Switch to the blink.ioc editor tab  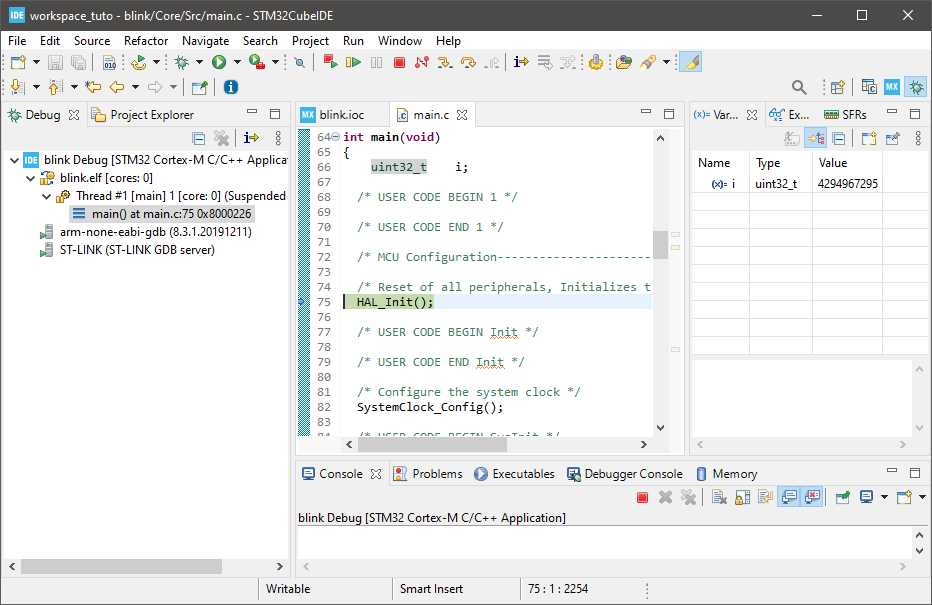point(341,115)
